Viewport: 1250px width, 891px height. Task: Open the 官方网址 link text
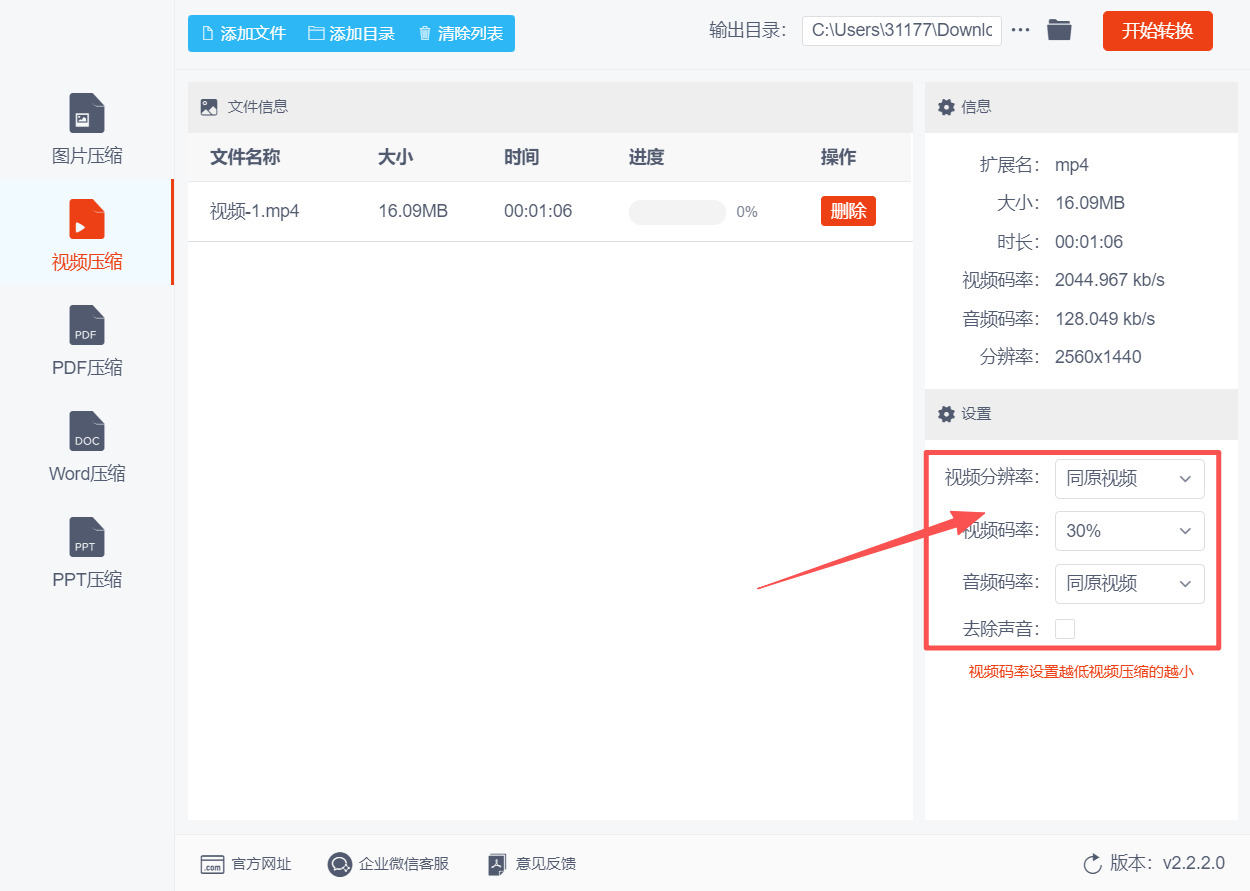tap(261, 864)
